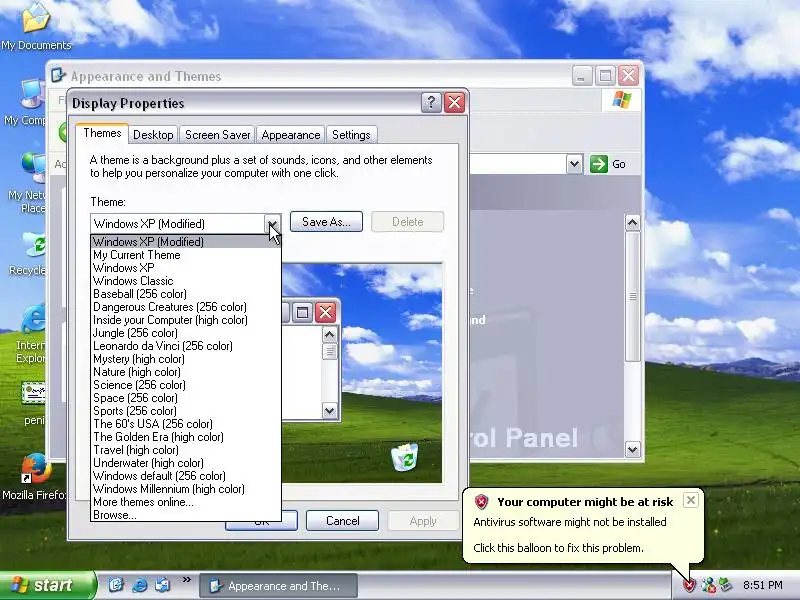Click the red security shield tray icon
The width and height of the screenshot is (800, 600).
[x=690, y=585]
